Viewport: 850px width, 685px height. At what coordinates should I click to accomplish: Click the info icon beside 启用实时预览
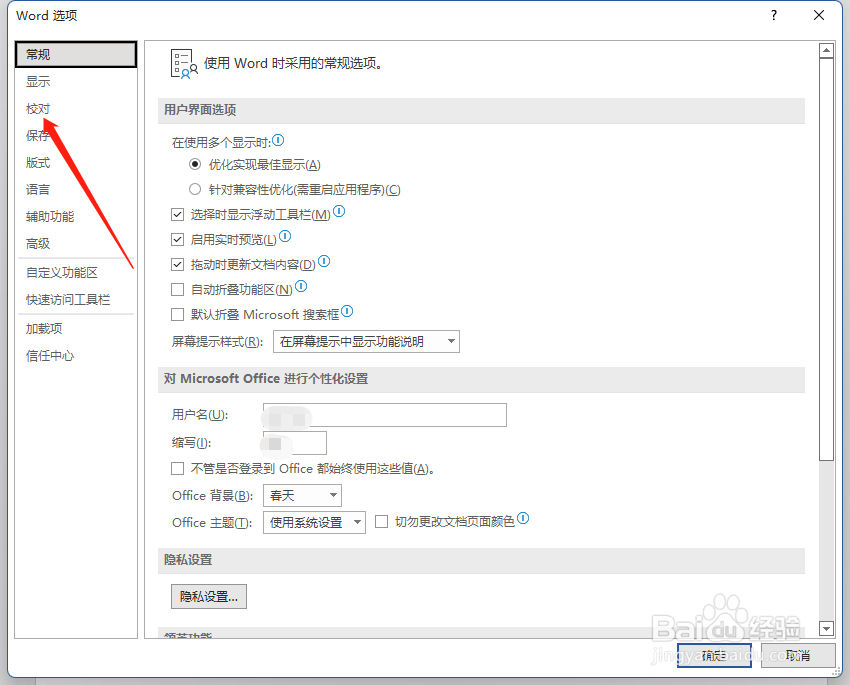pyautogui.click(x=285, y=236)
